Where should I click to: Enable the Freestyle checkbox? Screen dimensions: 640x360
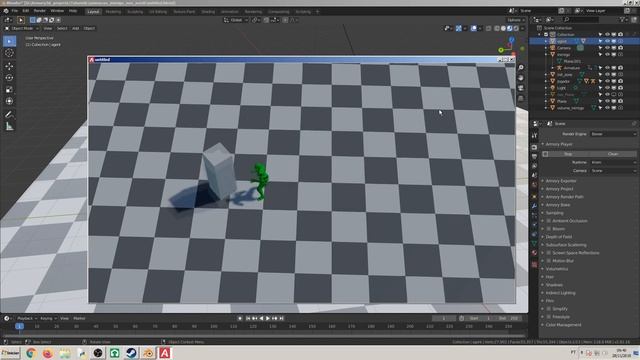click(549, 317)
